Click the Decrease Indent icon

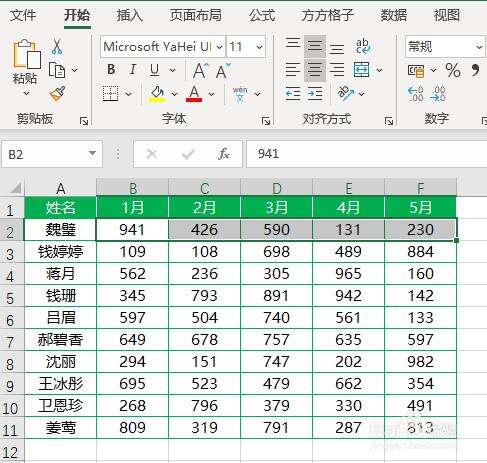(293, 94)
